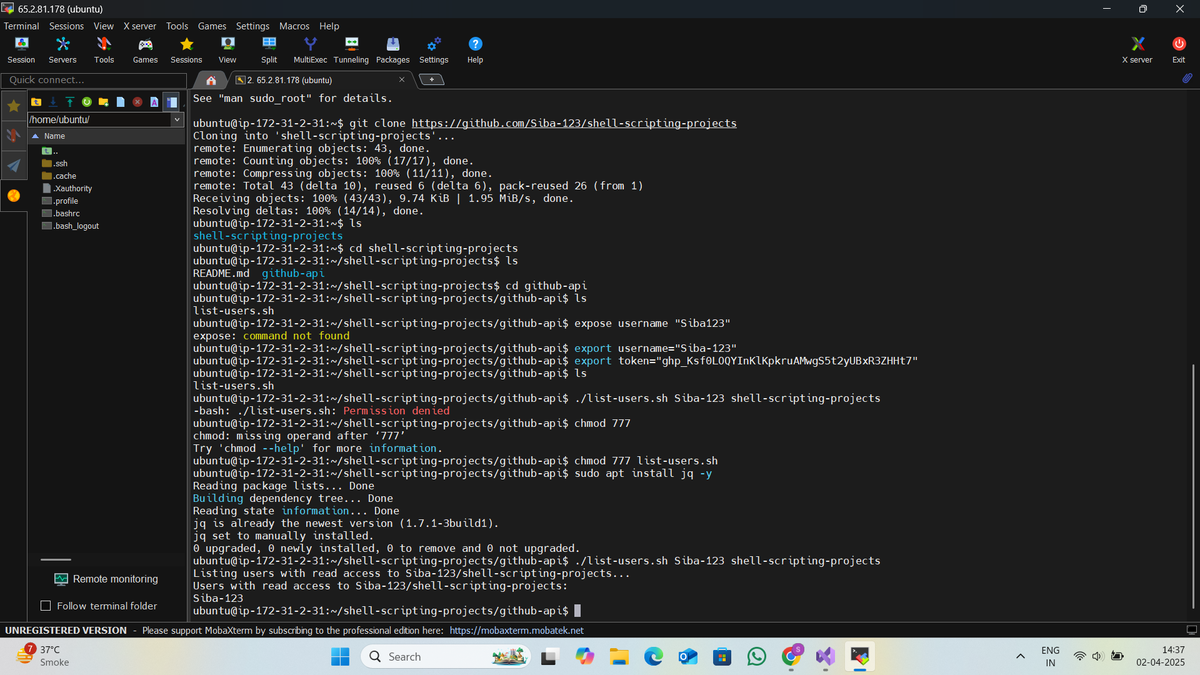Open the taskbar clock showing 14:37
The height and width of the screenshot is (675, 1200).
pos(1160,656)
